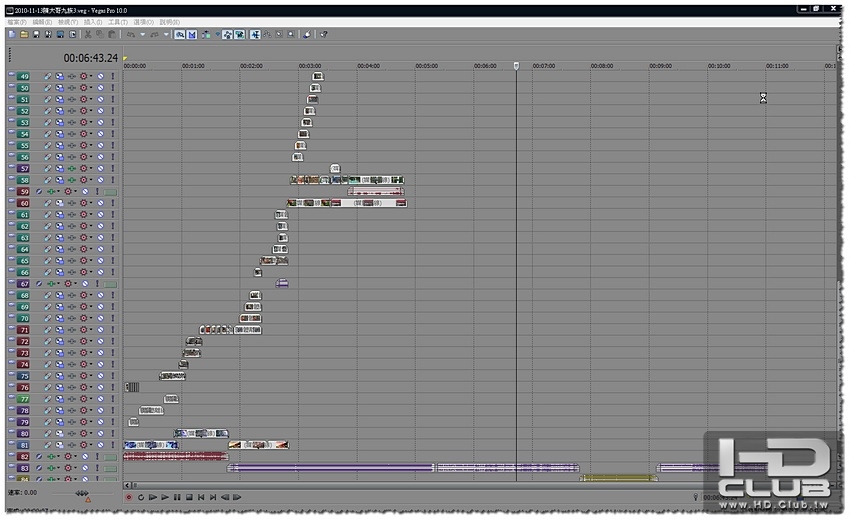Viewport: 850px width, 520px height.
Task: Click volume fader on audio track 67
Action: coord(110,284)
